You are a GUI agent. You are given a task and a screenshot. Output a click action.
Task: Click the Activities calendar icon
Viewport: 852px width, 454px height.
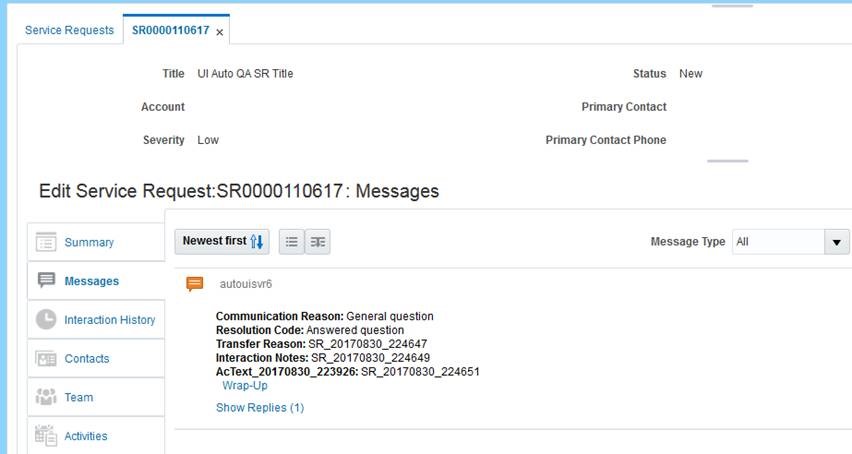point(46,436)
